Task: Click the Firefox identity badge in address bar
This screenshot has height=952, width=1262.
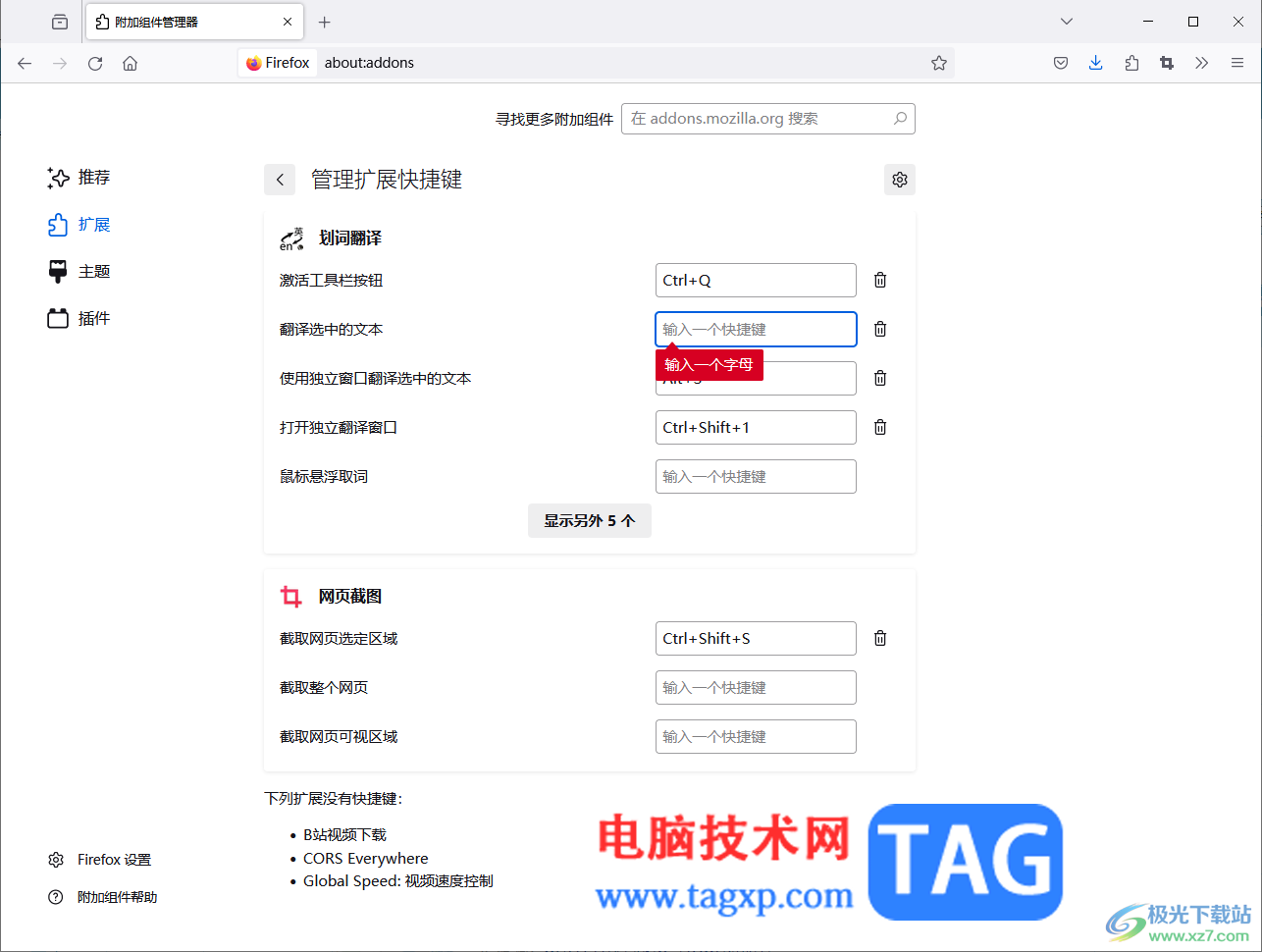Action: click(278, 63)
